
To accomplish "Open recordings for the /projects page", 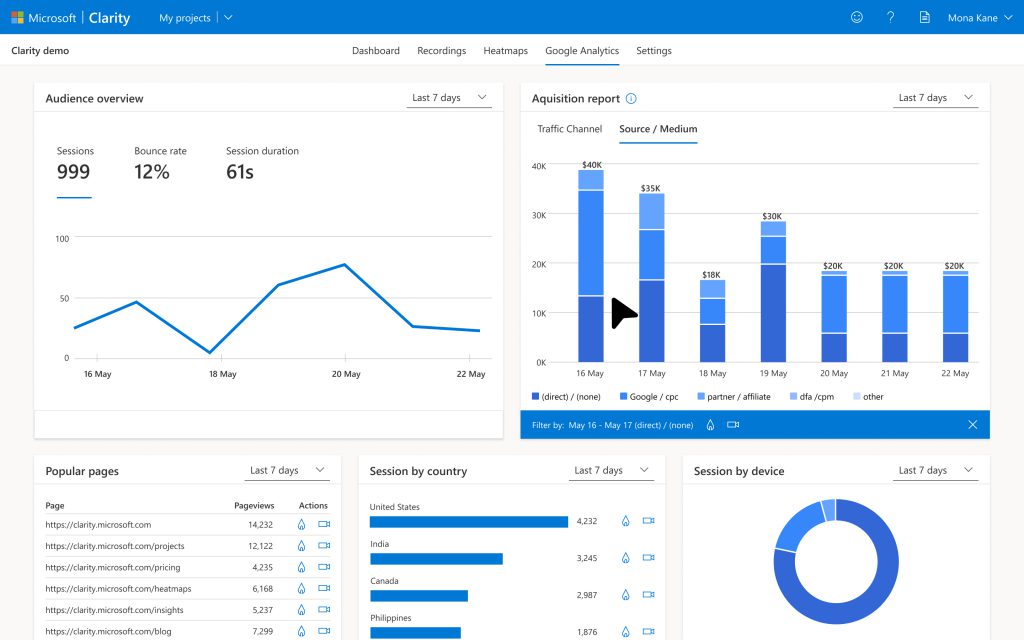I will (x=324, y=545).
